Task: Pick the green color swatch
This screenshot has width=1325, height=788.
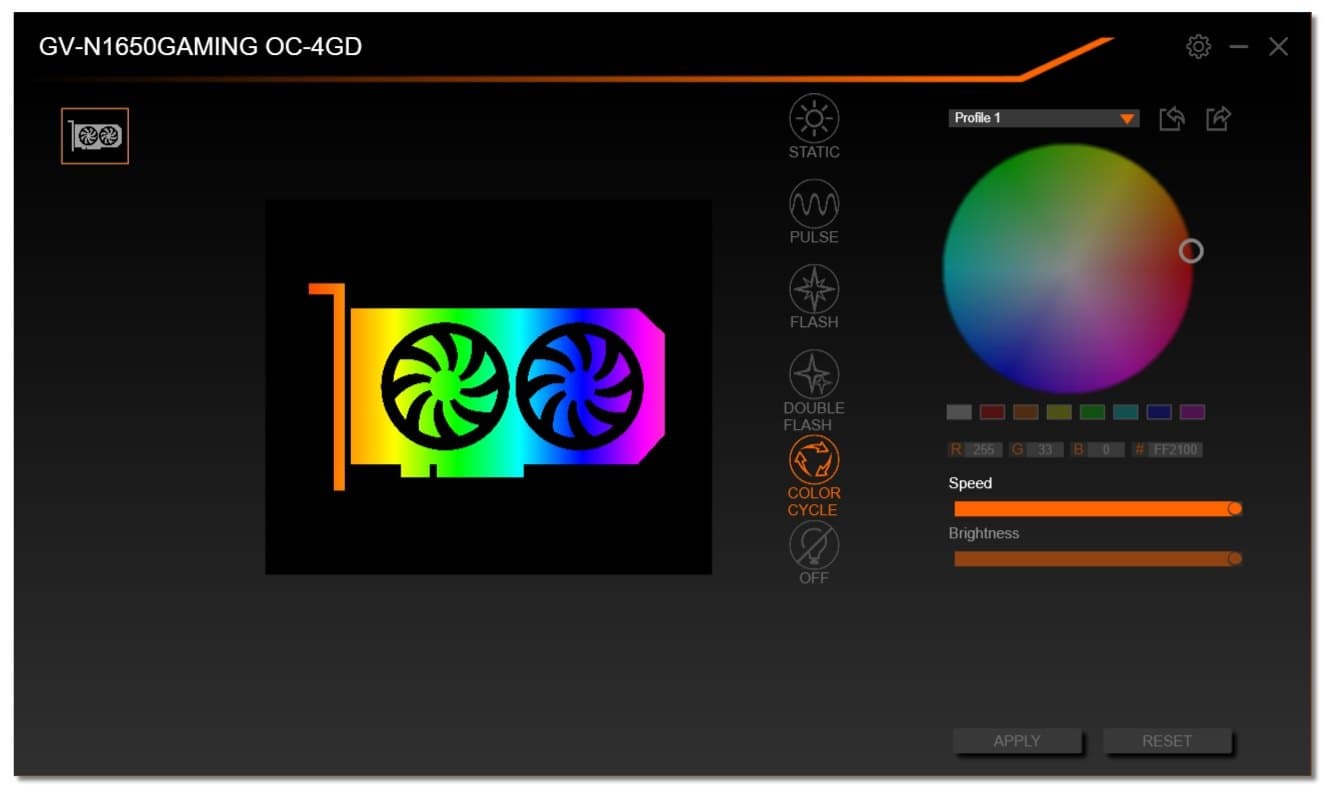Action: [1092, 412]
